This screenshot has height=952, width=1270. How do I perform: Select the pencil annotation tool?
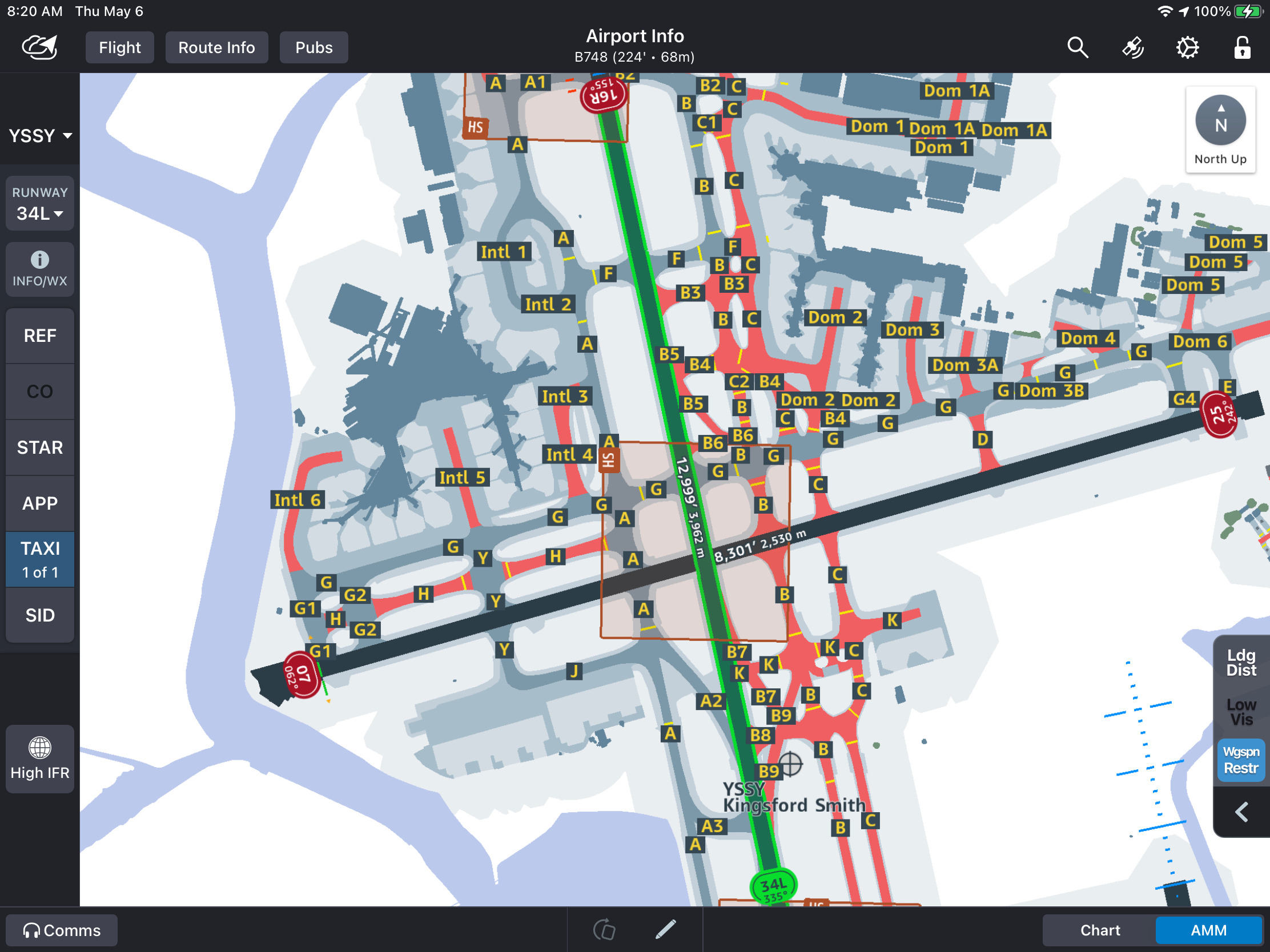(665, 929)
